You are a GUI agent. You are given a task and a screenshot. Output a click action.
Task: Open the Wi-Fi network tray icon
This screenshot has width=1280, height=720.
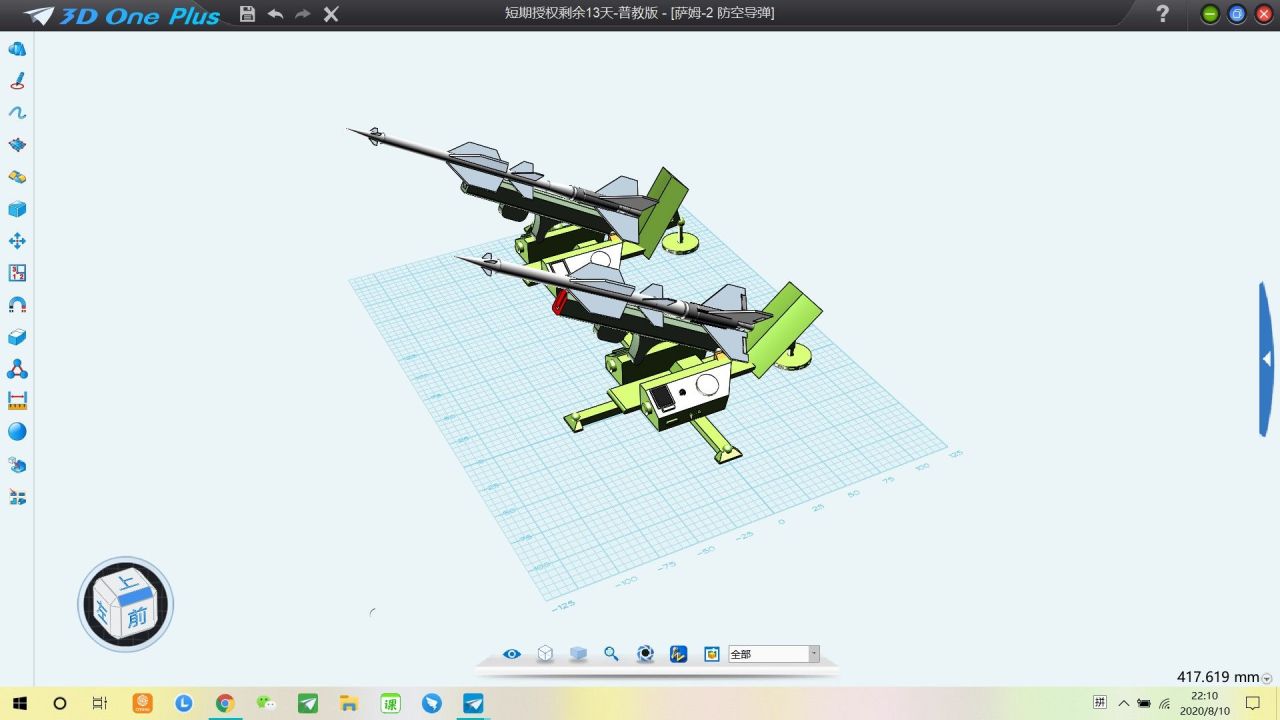(x=1164, y=703)
